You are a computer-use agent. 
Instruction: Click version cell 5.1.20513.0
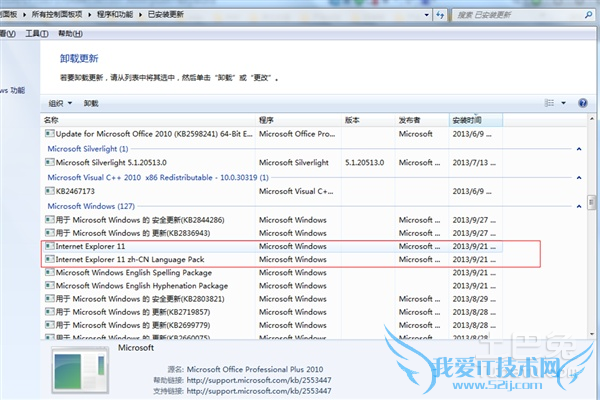[x=364, y=163]
